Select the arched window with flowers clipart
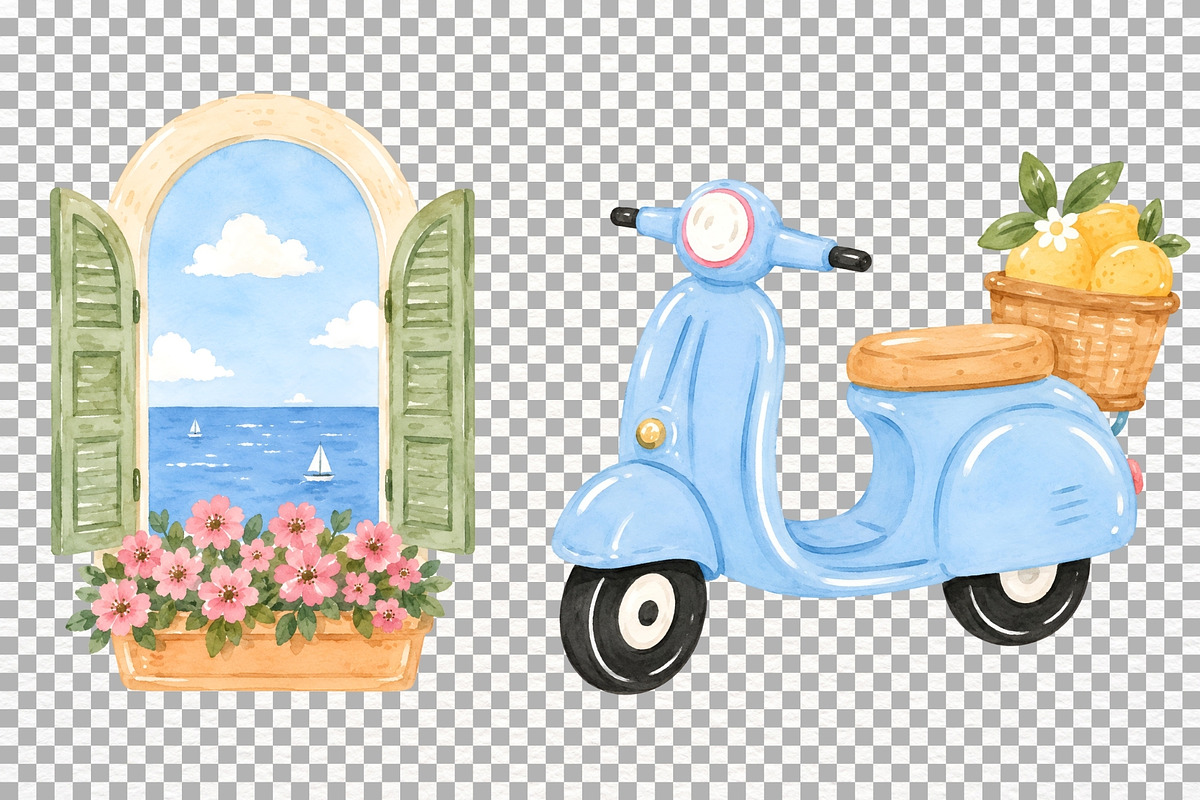Screen dimensions: 1200x800 [x=263, y=393]
